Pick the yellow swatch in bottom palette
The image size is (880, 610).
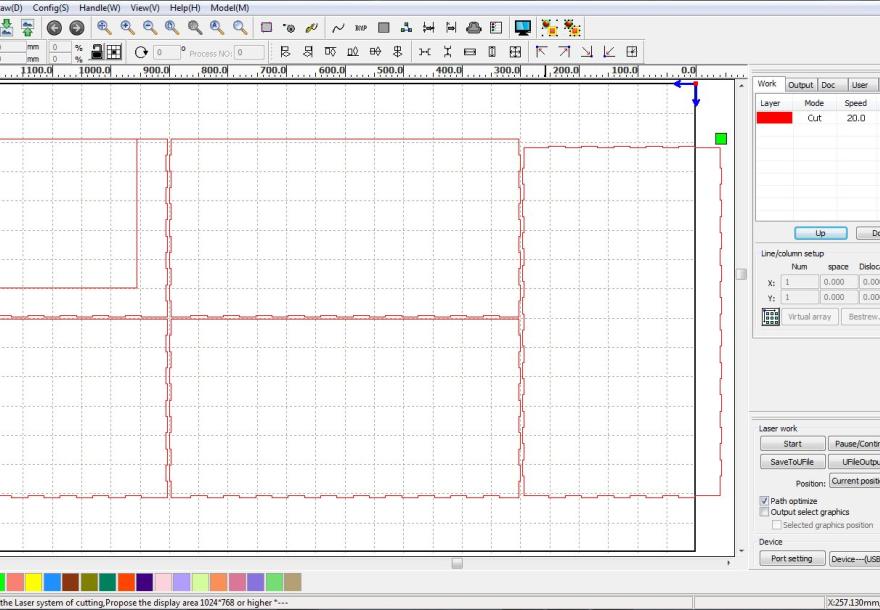tap(33, 582)
